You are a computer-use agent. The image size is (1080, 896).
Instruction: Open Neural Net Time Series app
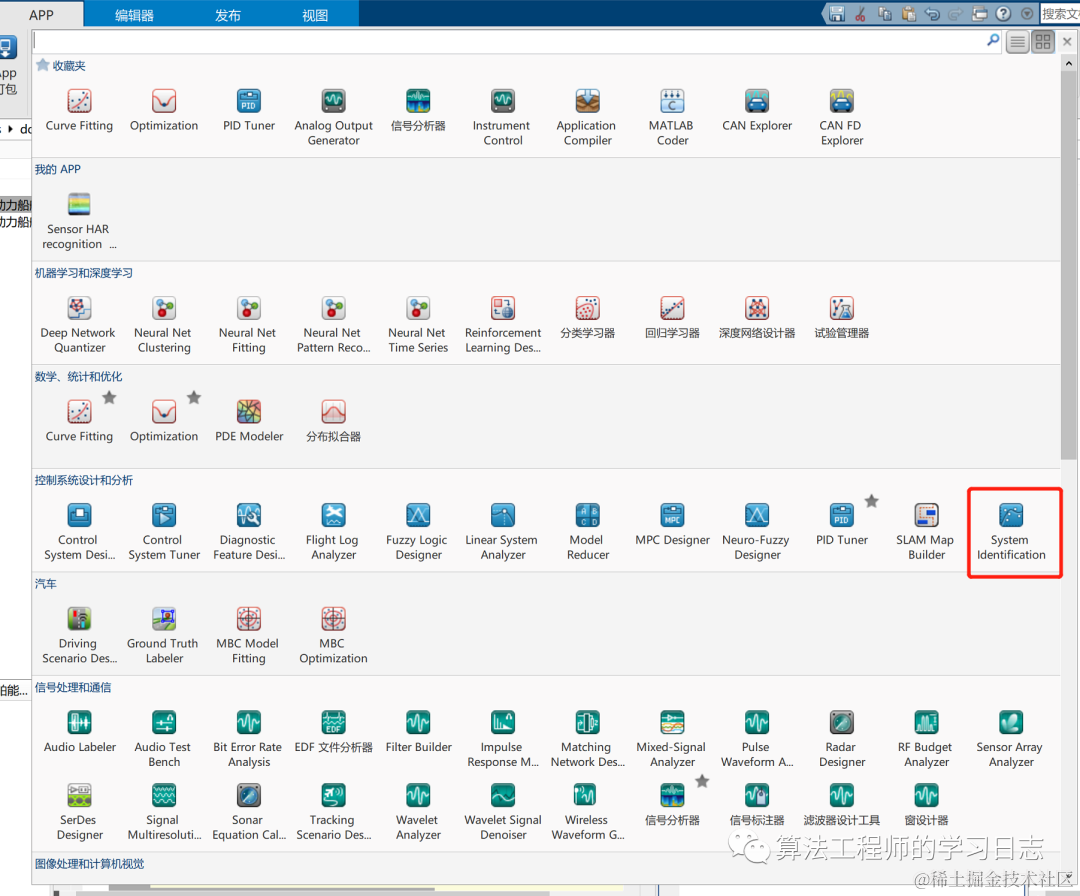coord(418,324)
